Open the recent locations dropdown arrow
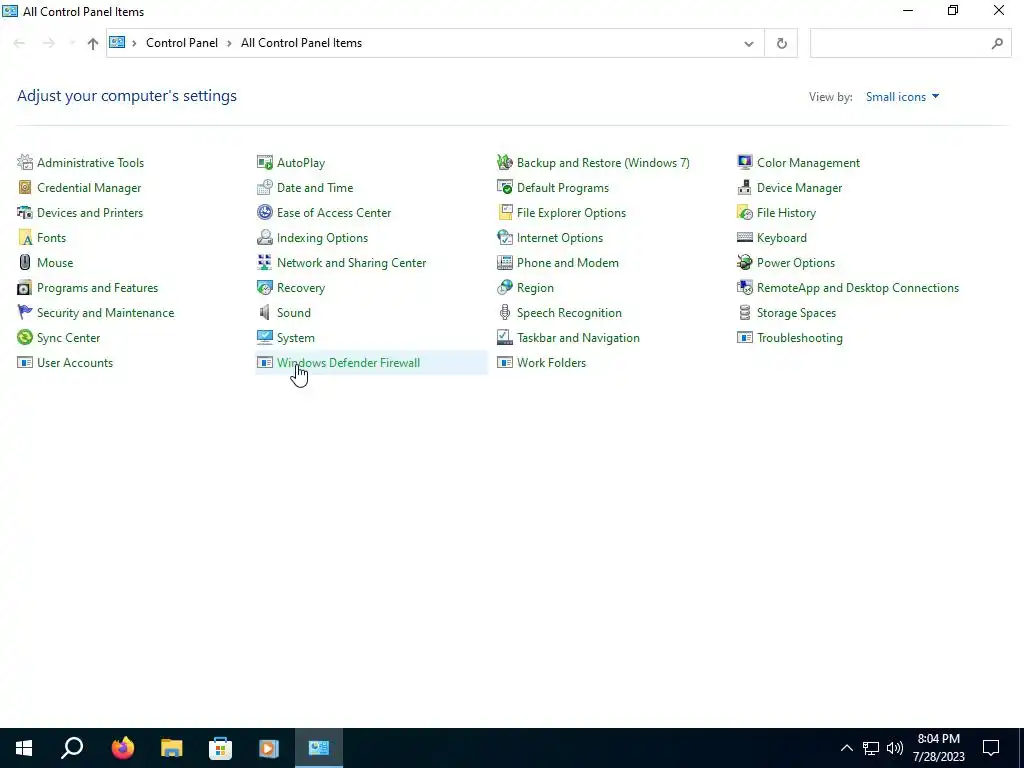This screenshot has width=1024, height=768. [x=72, y=43]
